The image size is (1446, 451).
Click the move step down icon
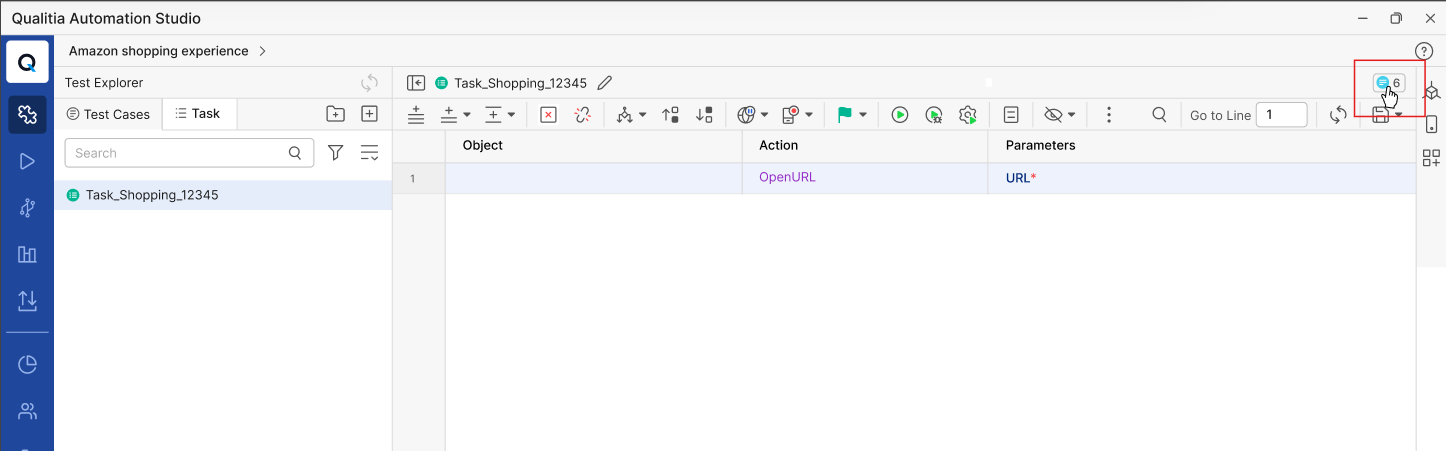click(x=705, y=115)
